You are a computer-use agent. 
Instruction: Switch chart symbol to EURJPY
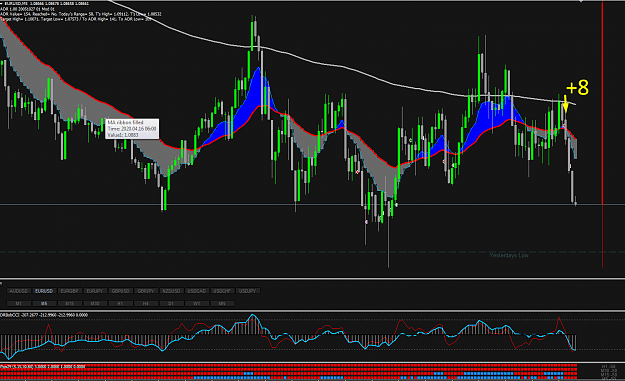tap(94, 291)
